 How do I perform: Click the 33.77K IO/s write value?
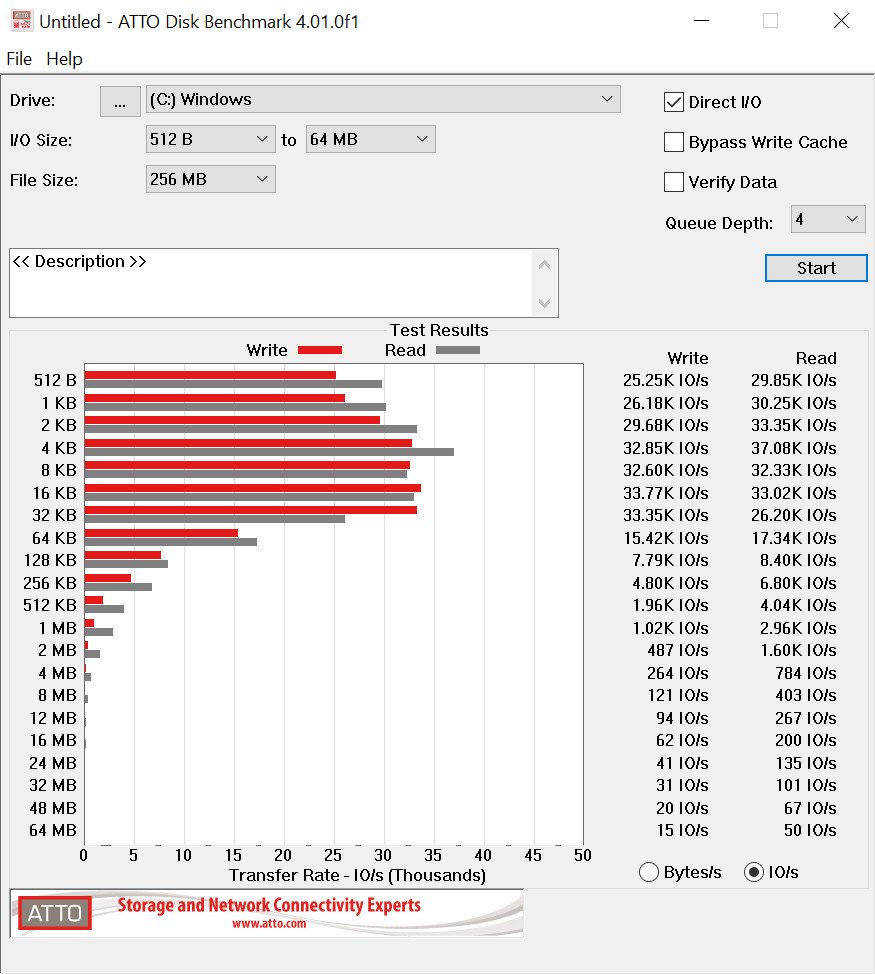coord(666,493)
